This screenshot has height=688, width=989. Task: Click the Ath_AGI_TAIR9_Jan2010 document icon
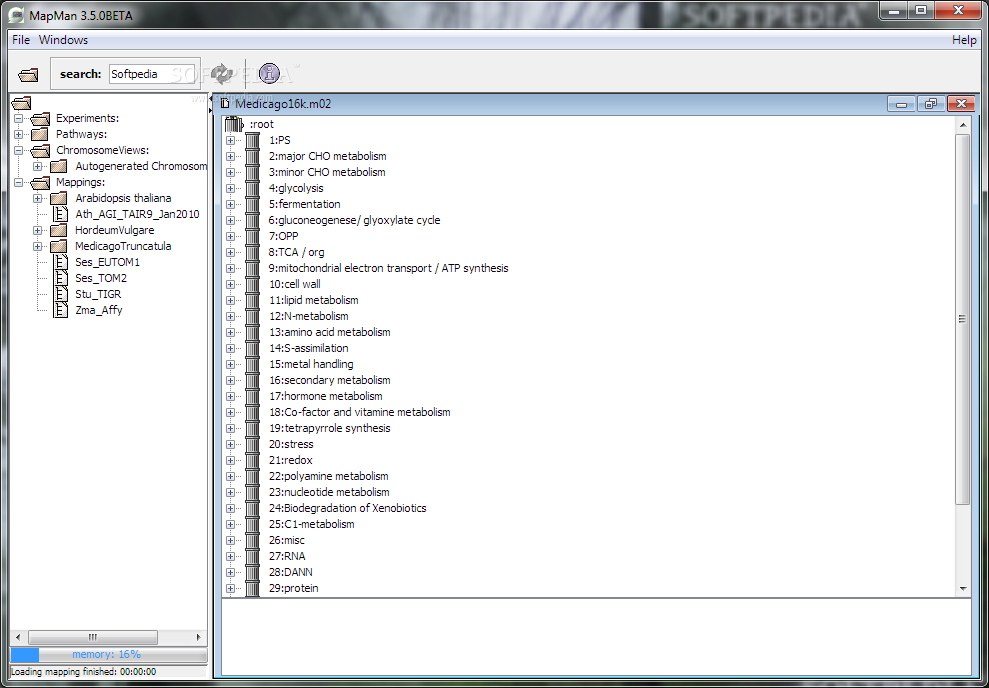tap(61, 214)
